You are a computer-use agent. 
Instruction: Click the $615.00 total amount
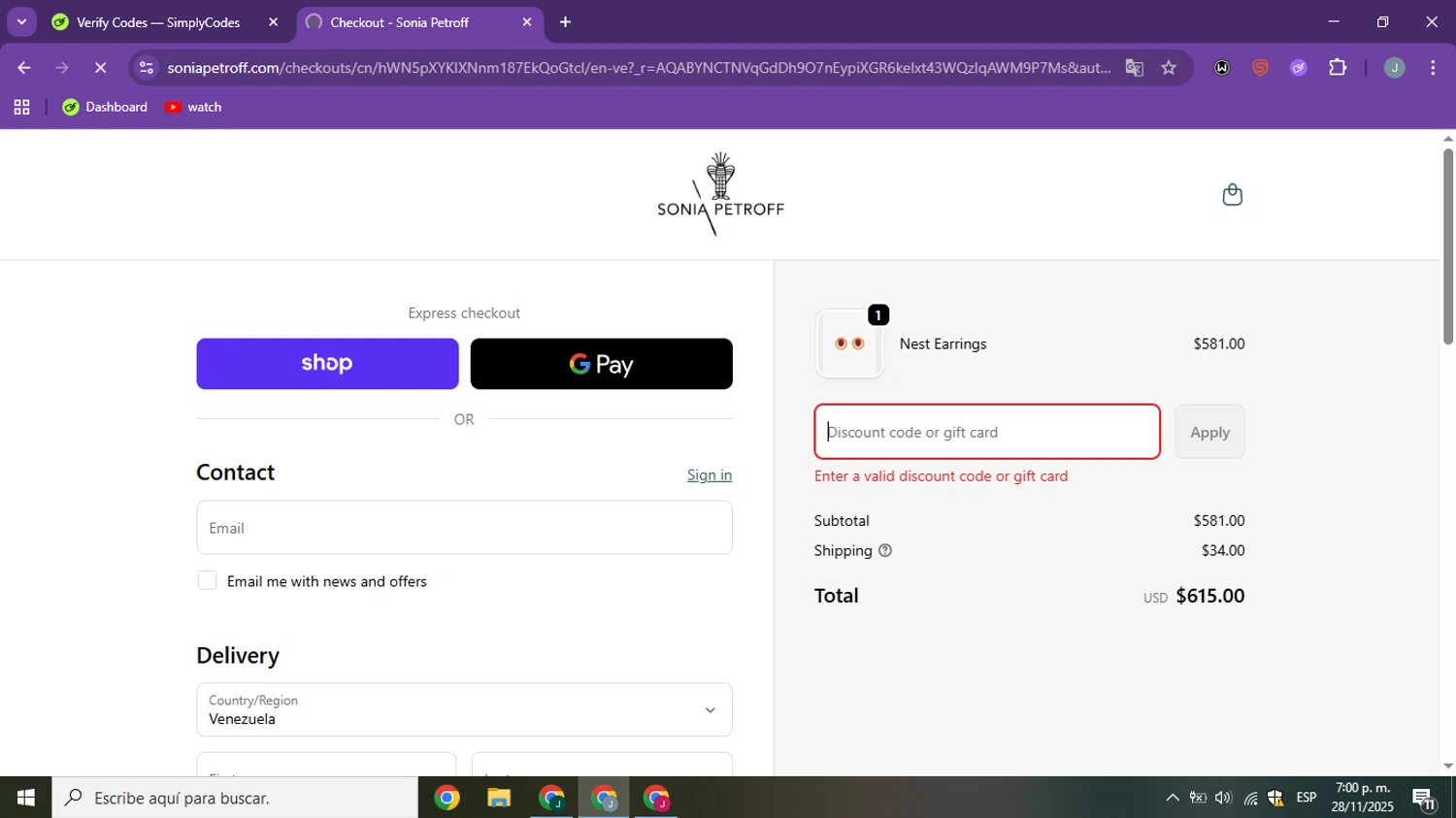point(1209,596)
